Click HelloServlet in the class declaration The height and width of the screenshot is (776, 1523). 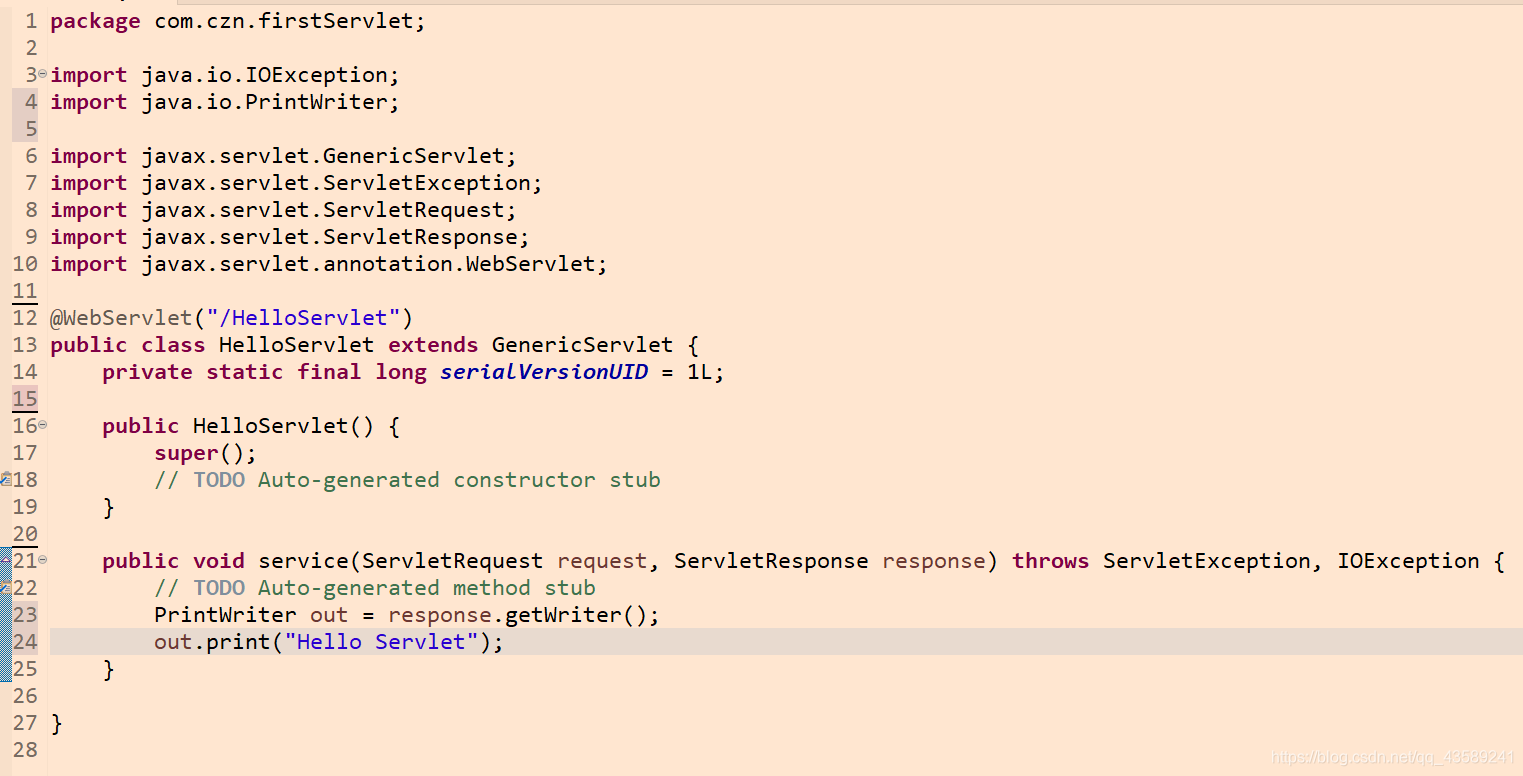297,345
